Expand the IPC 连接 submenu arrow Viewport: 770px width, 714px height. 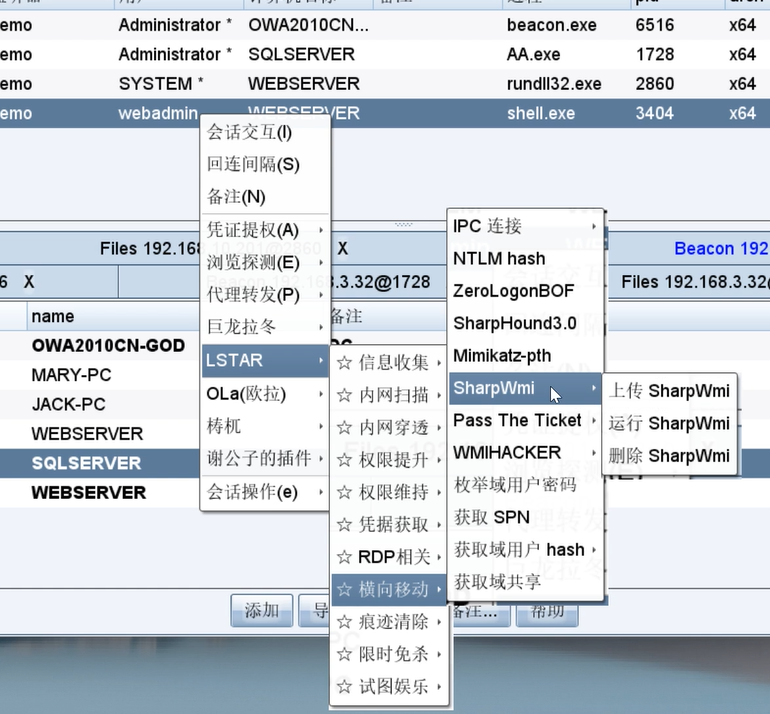pos(595,226)
